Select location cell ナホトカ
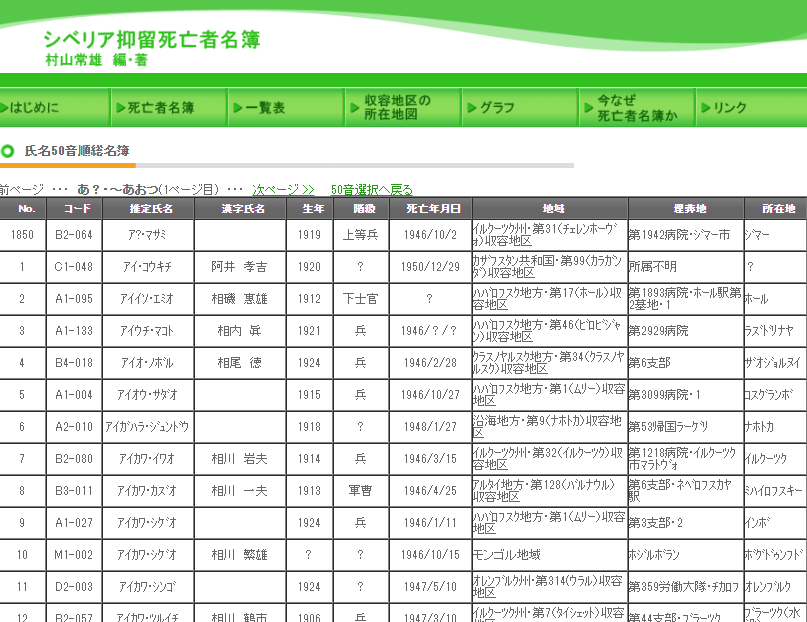807x622 pixels. [x=776, y=427]
